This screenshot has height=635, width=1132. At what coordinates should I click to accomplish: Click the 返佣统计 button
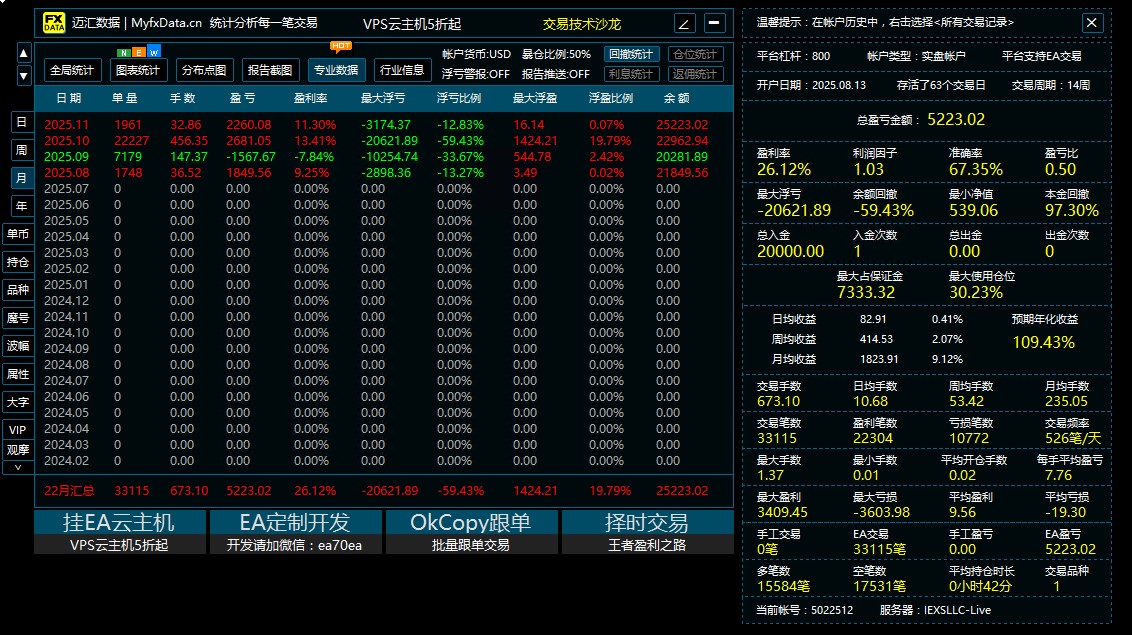(695, 74)
